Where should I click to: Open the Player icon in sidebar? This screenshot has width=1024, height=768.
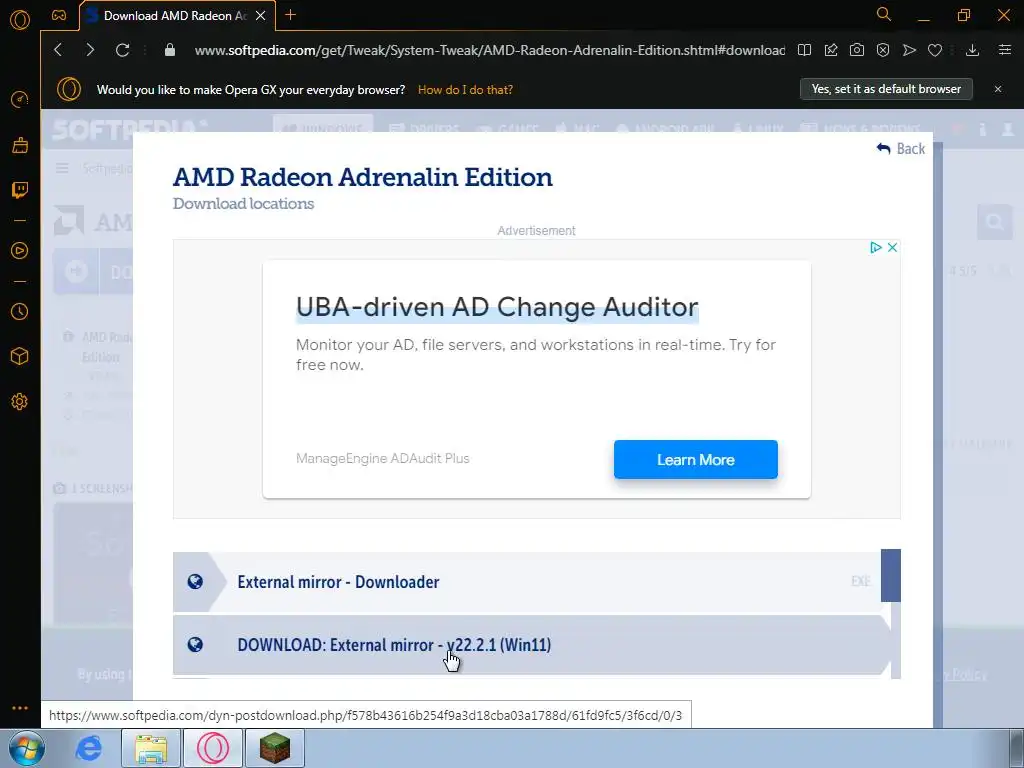click(20, 251)
